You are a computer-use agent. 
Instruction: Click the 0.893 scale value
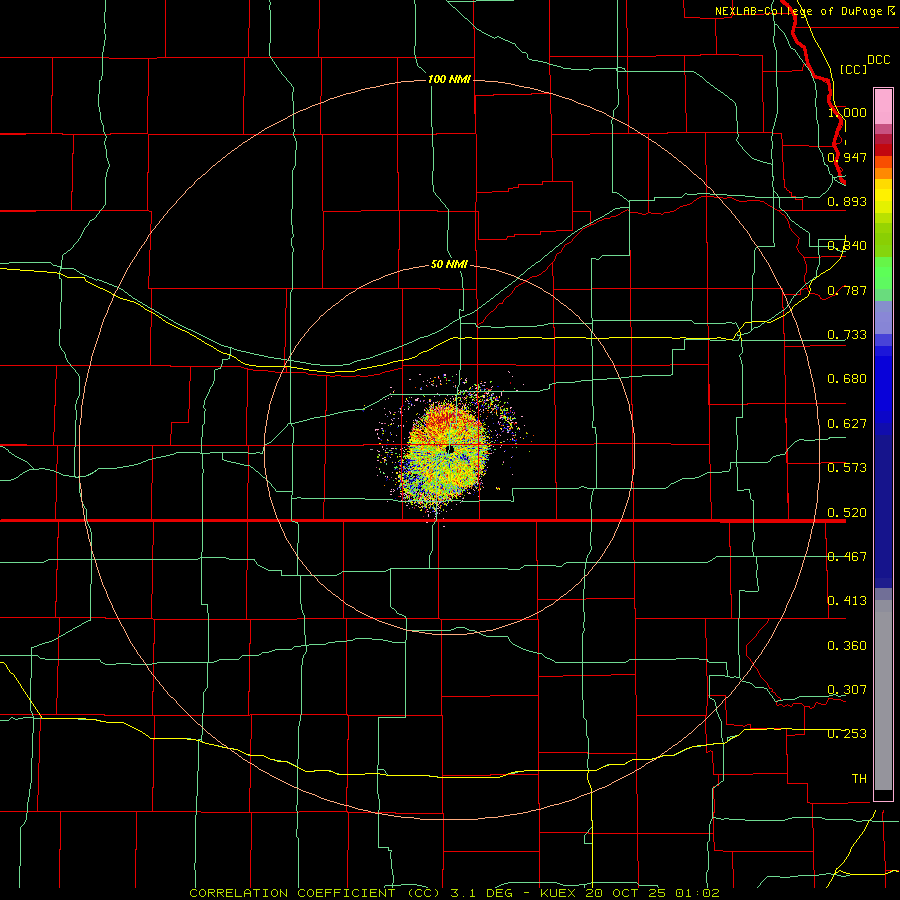coord(847,201)
